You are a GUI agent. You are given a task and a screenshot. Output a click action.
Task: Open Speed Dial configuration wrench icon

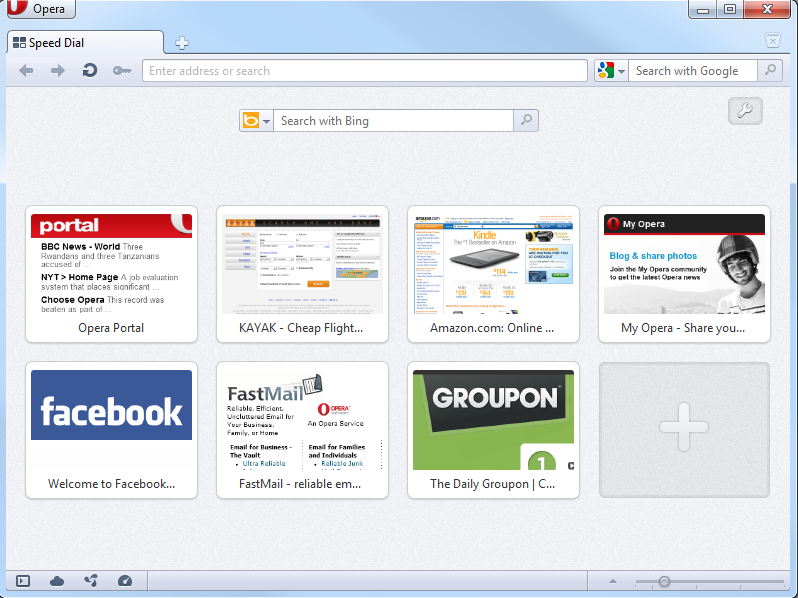[x=745, y=111]
